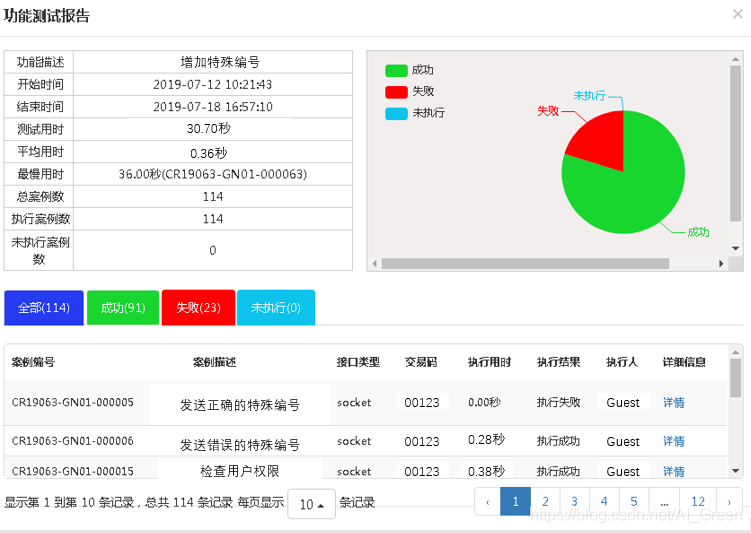Click the 功能测试报告 dialog title
The height and width of the screenshot is (533, 751).
46,16
